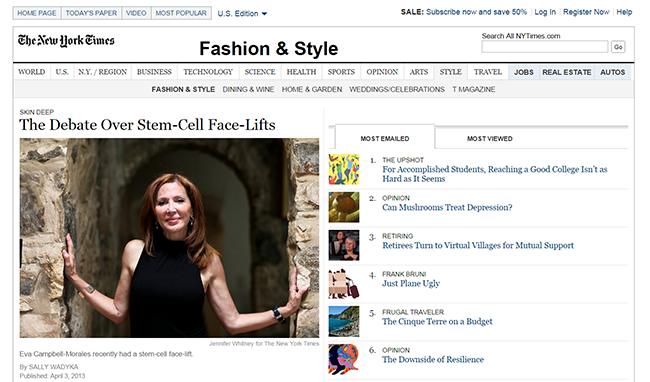Open the Cinque Terre coastal thumbnail
Screen dimensions: 650x382
[344, 322]
